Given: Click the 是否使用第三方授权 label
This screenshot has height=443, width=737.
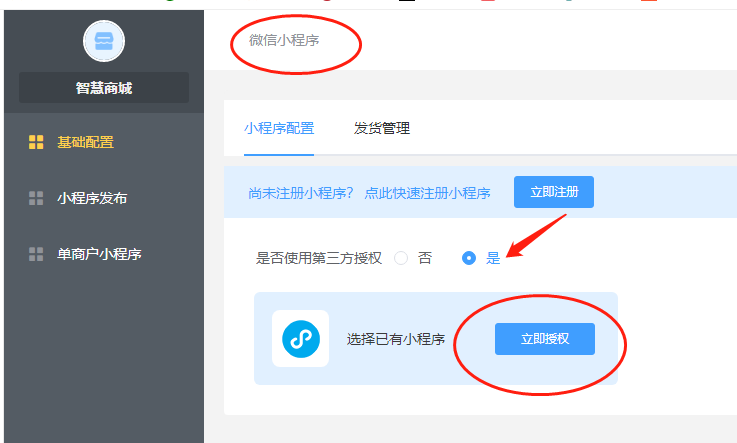Looking at the screenshot, I should [x=318, y=258].
